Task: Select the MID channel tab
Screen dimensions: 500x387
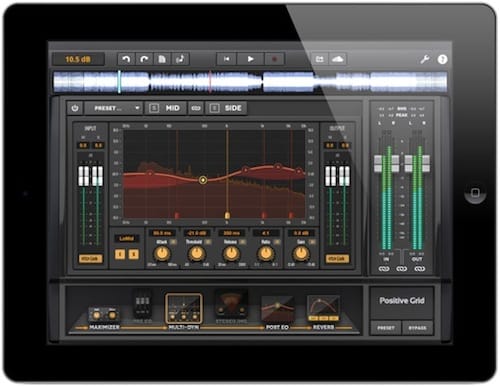Action: (173, 108)
